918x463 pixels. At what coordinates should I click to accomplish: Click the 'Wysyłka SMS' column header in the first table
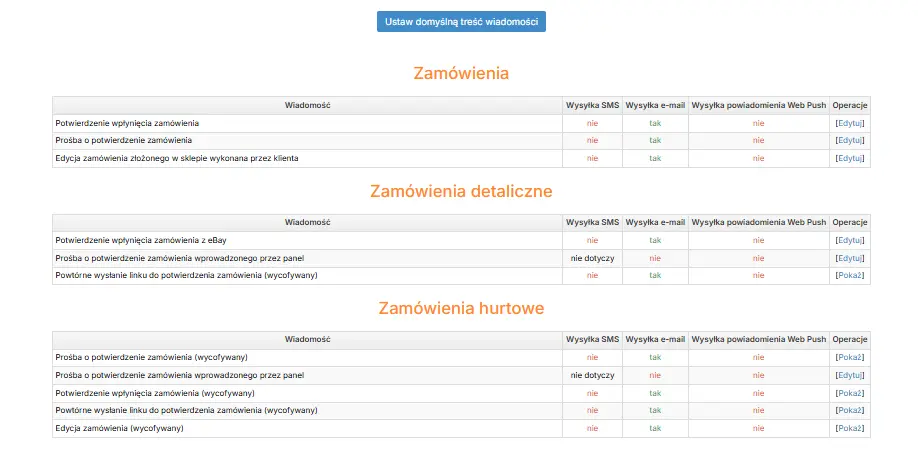pos(592,105)
